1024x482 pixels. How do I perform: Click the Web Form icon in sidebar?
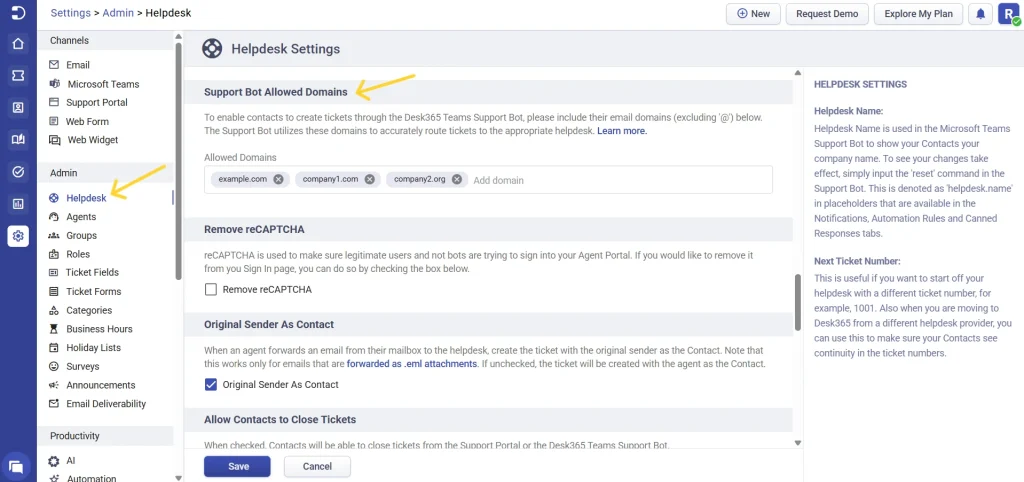pyautogui.click(x=54, y=121)
